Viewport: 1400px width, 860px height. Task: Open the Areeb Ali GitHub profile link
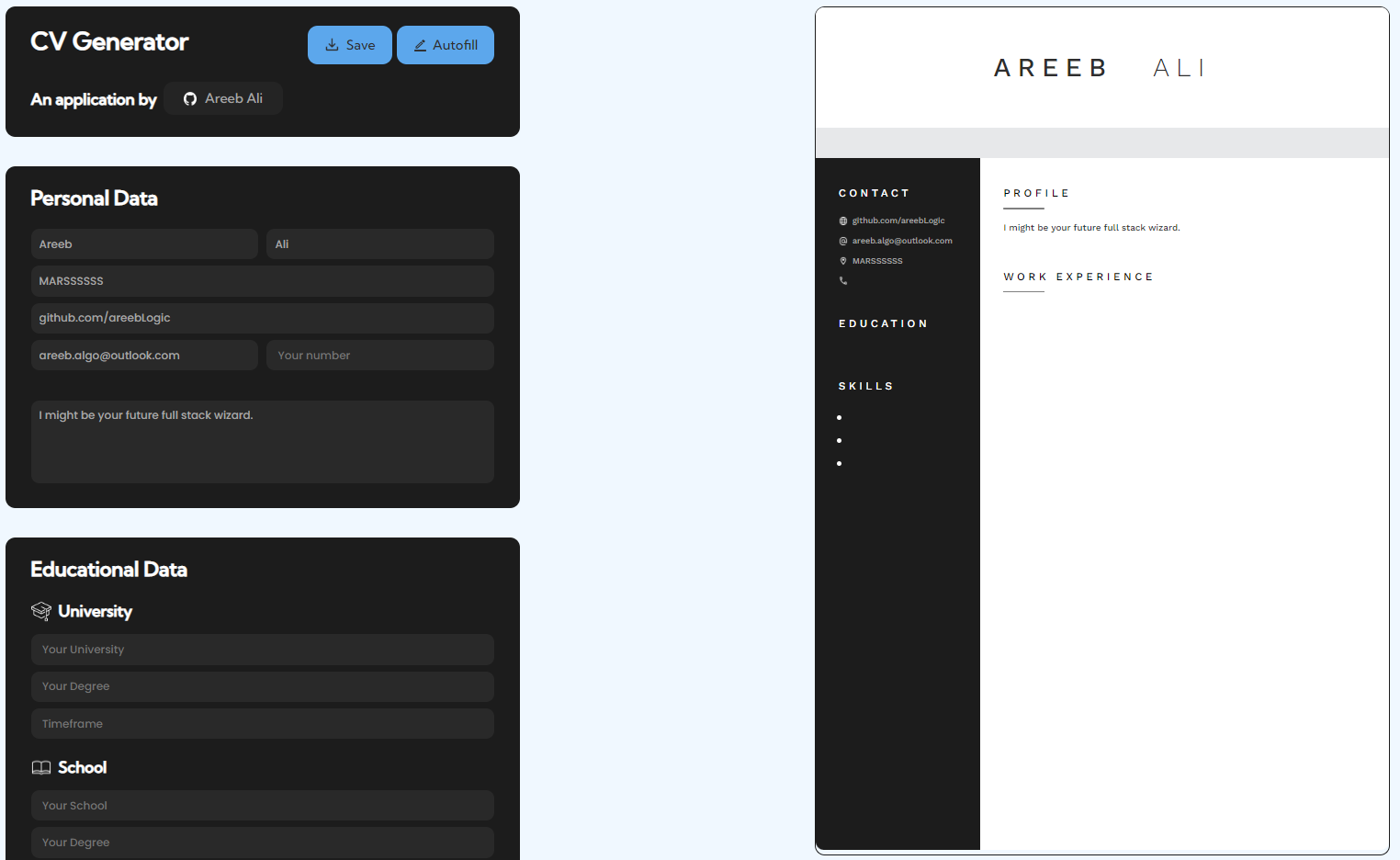pyautogui.click(x=223, y=98)
